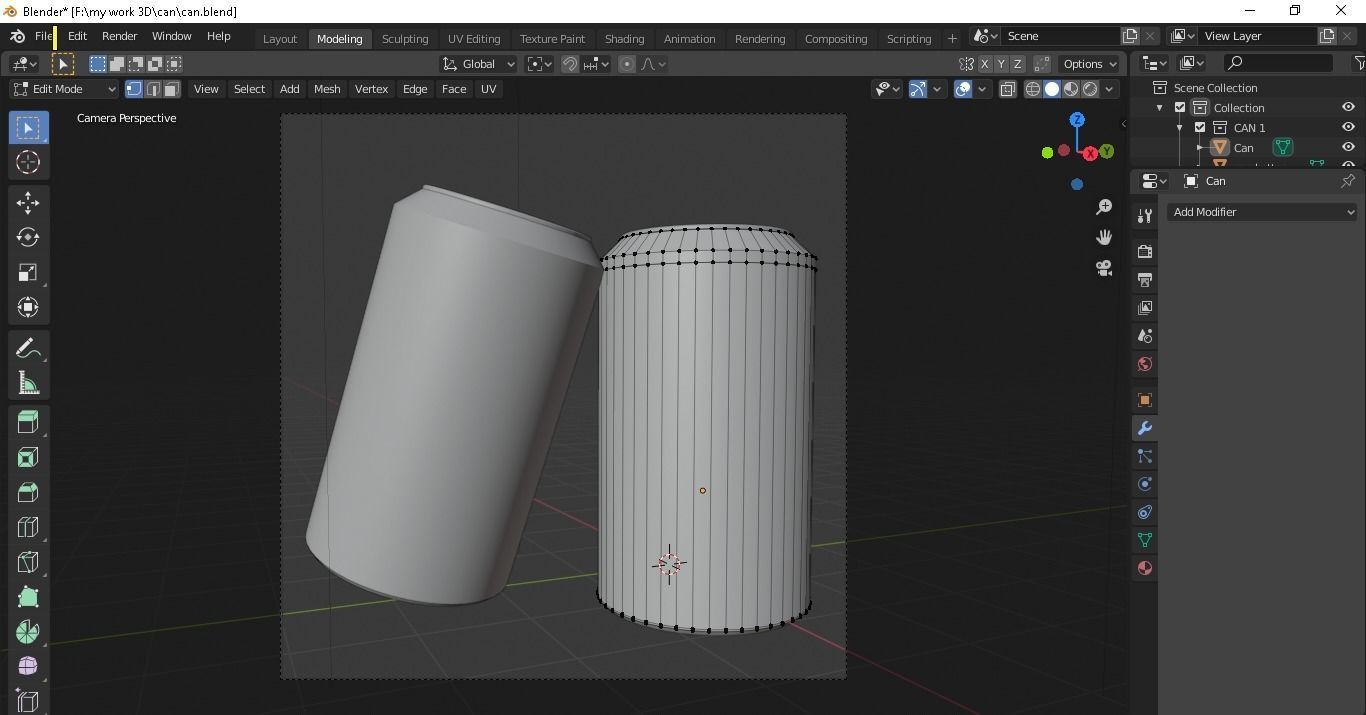
Task: Activate the Scale tool
Action: coord(28,272)
